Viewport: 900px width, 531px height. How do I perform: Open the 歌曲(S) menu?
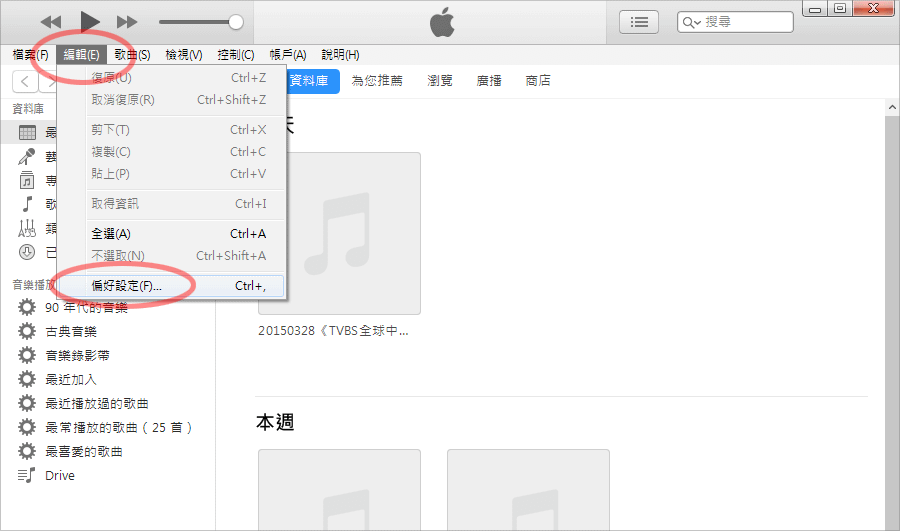pos(132,55)
